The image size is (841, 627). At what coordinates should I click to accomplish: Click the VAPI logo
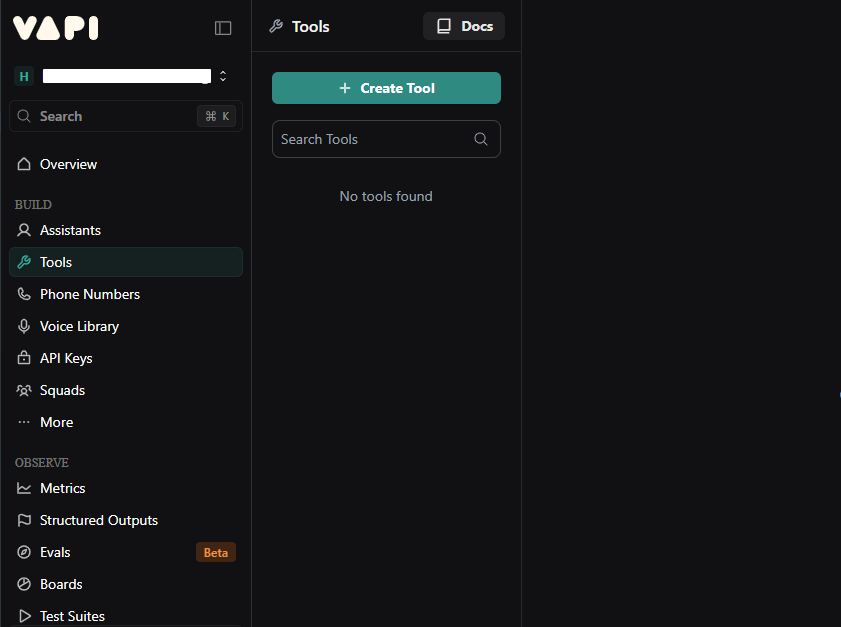[x=56, y=28]
